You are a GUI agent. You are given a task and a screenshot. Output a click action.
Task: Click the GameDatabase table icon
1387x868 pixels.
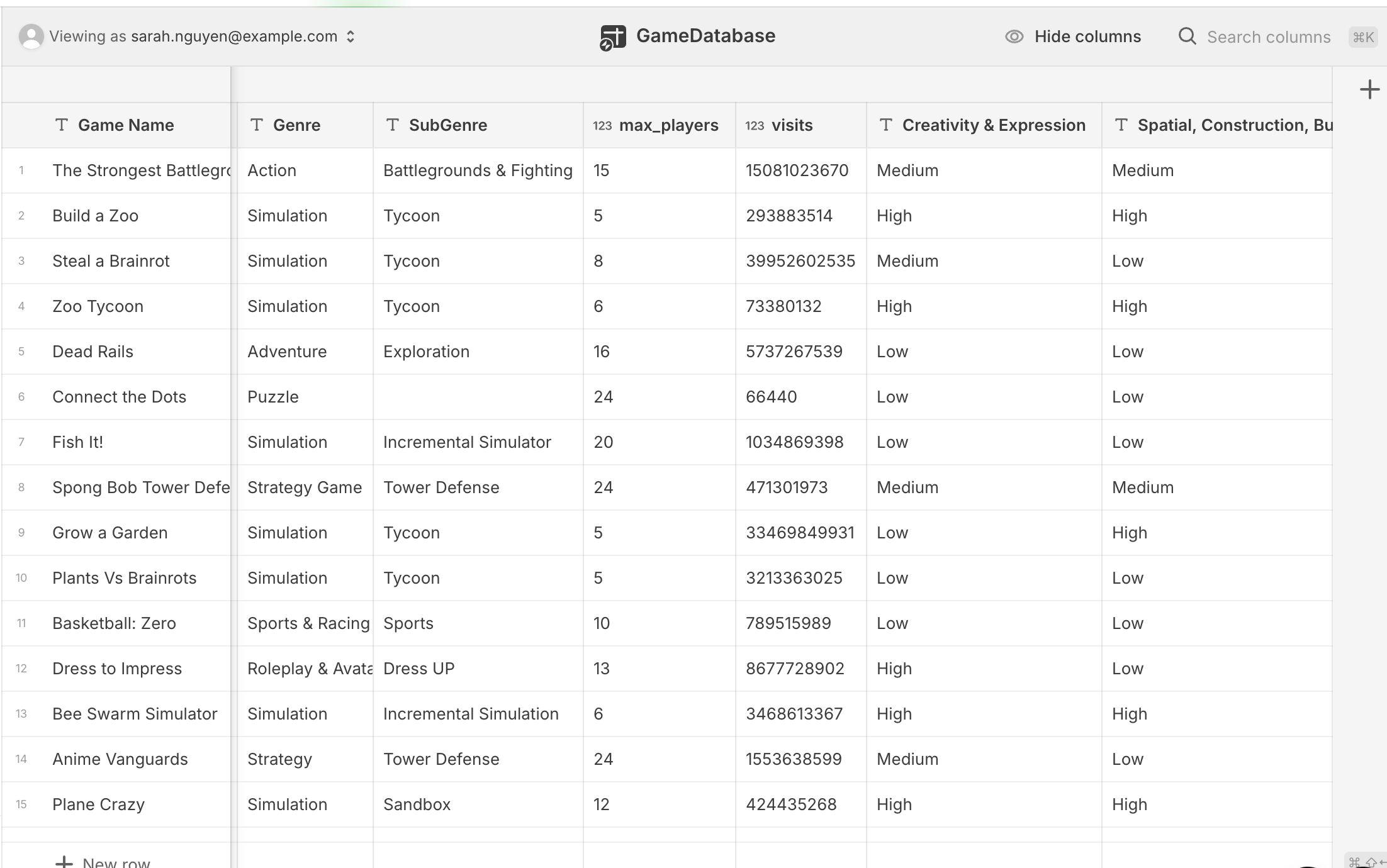click(x=612, y=37)
